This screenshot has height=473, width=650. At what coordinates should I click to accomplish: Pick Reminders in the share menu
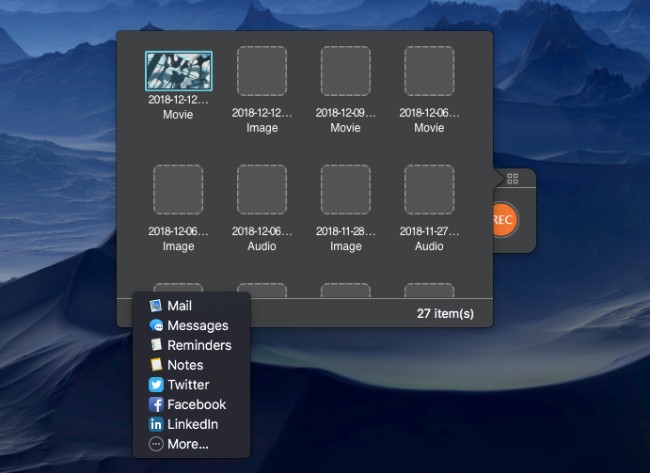[x=192, y=345]
